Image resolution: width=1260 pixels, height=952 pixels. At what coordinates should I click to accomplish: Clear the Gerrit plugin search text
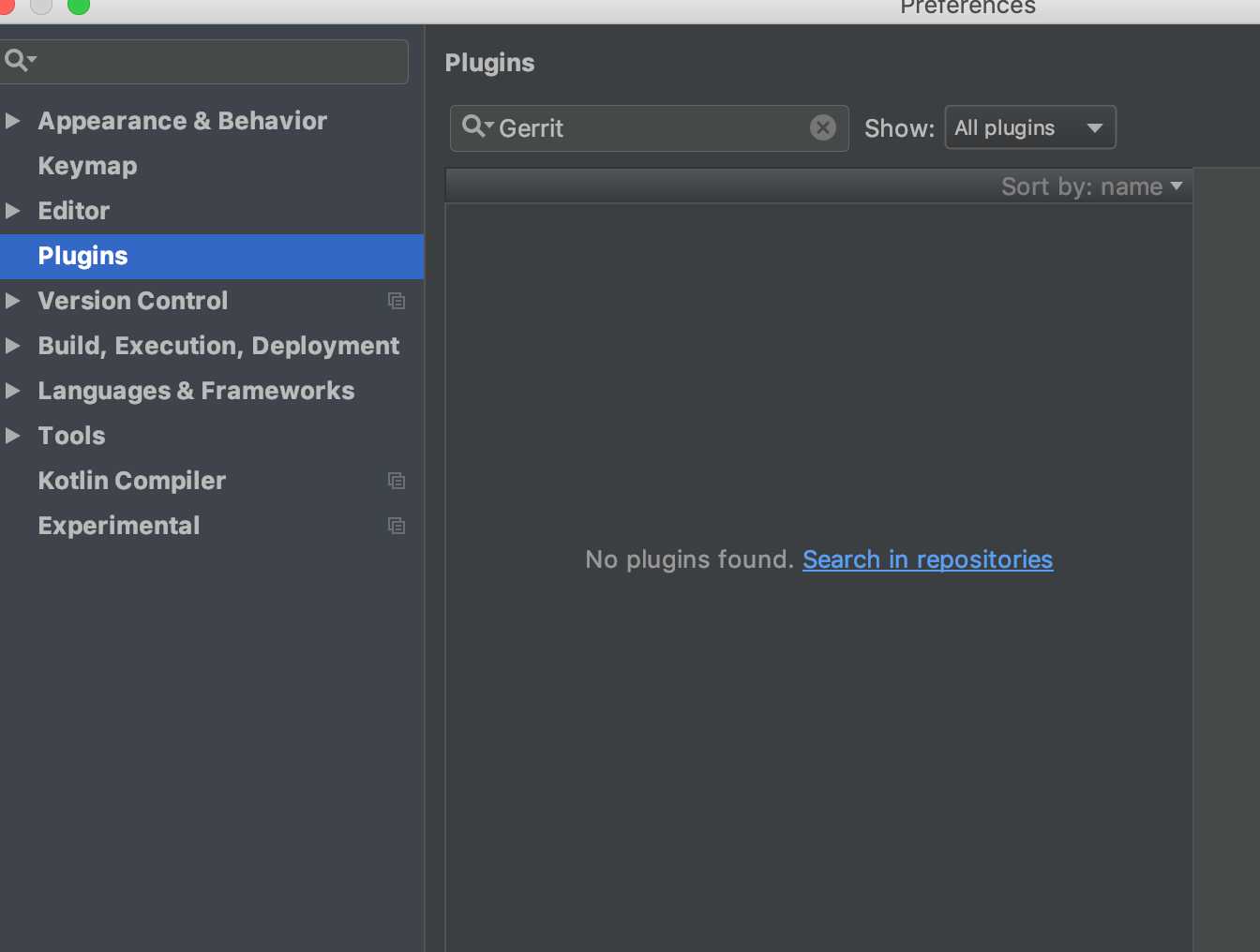tap(822, 127)
